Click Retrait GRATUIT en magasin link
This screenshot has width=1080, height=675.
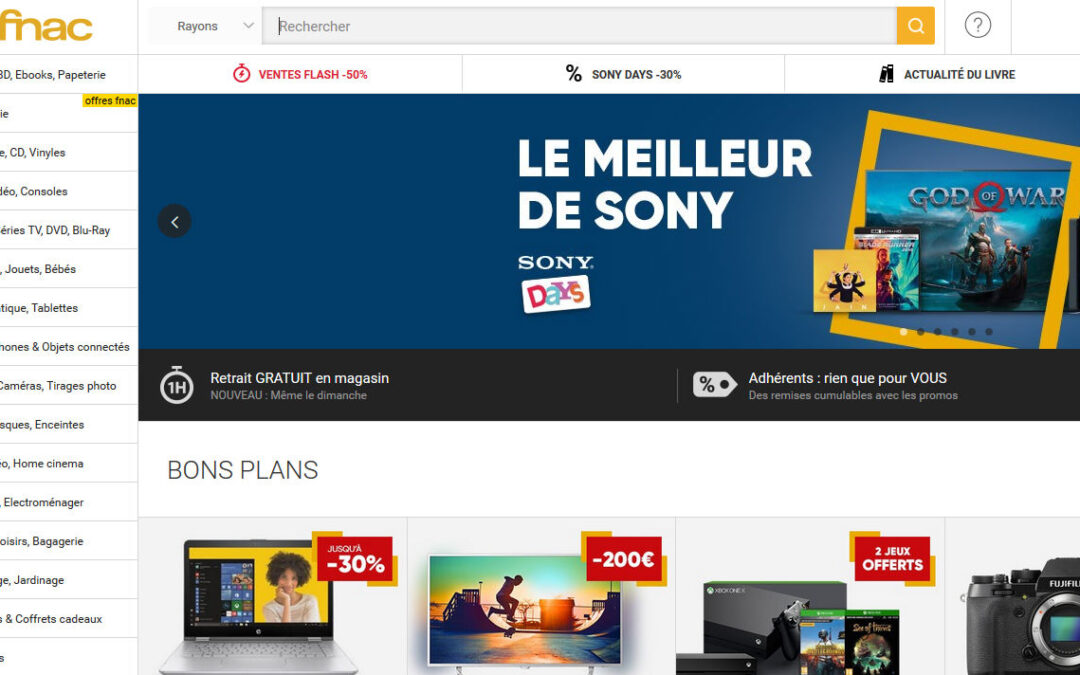click(x=300, y=378)
